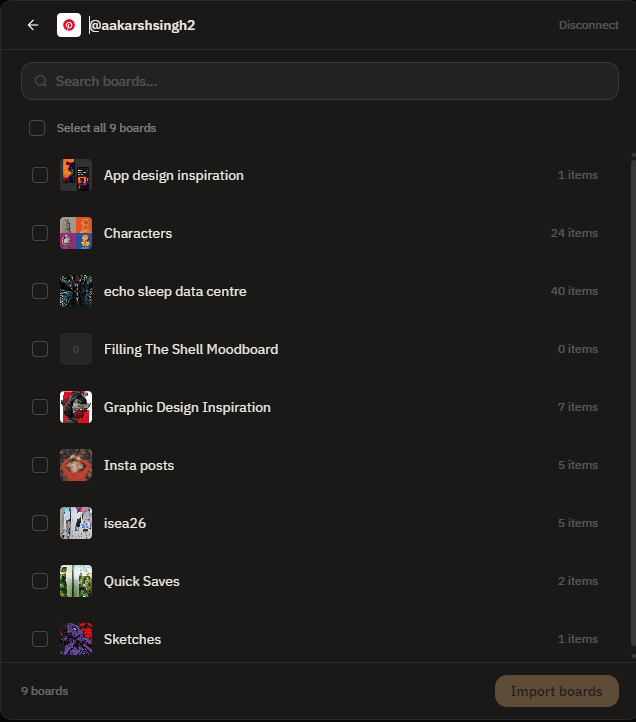This screenshot has height=722, width=636.
Task: Select the Filling The Shell Moodboard checkbox
Action: pyautogui.click(x=40, y=349)
